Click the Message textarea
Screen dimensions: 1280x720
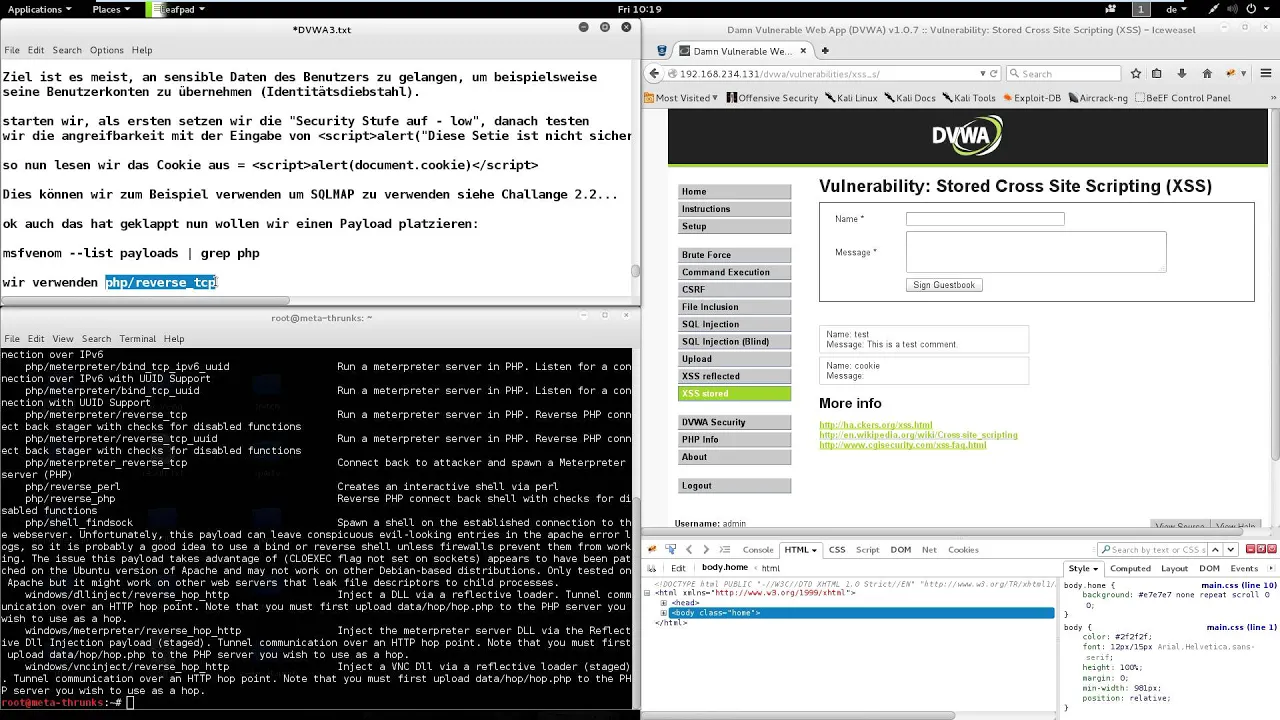pos(1036,252)
